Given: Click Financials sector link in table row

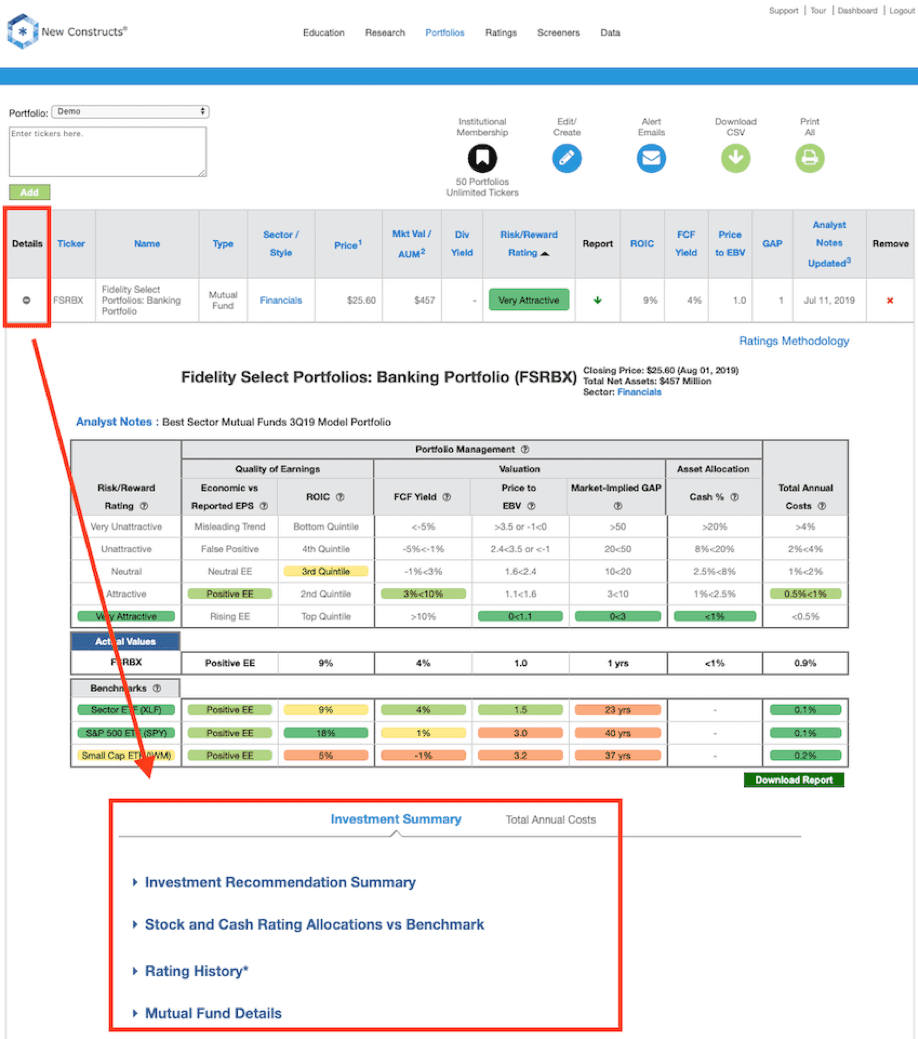Looking at the screenshot, I should [x=281, y=300].
